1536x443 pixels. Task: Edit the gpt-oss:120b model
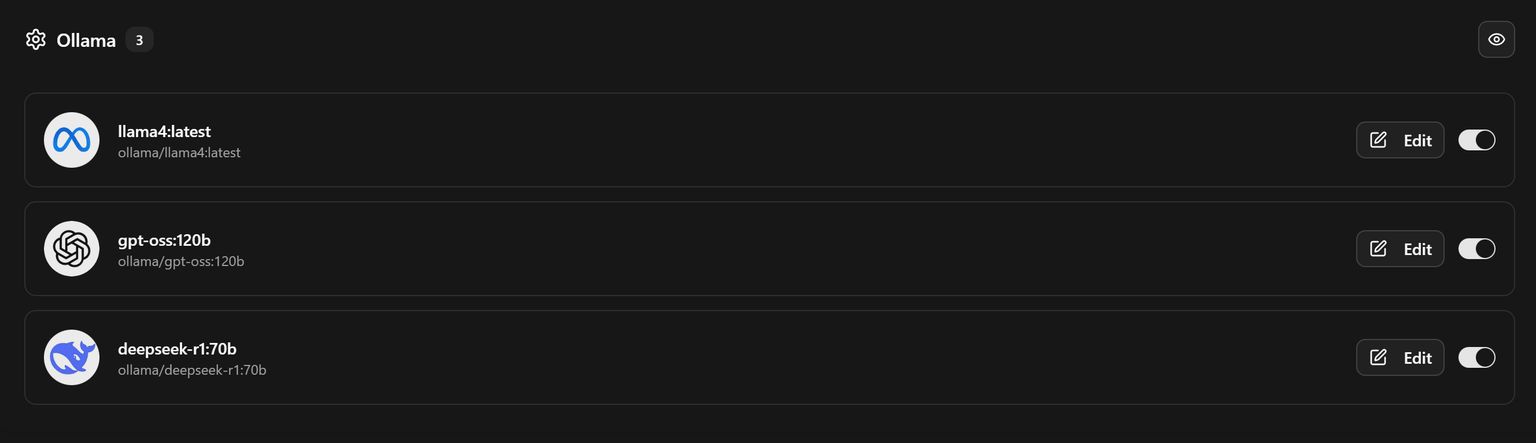(1399, 249)
